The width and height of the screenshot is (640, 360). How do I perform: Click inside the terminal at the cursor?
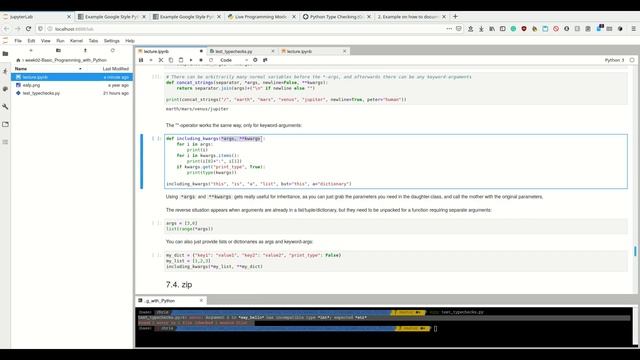pyautogui.click(x=436, y=329)
